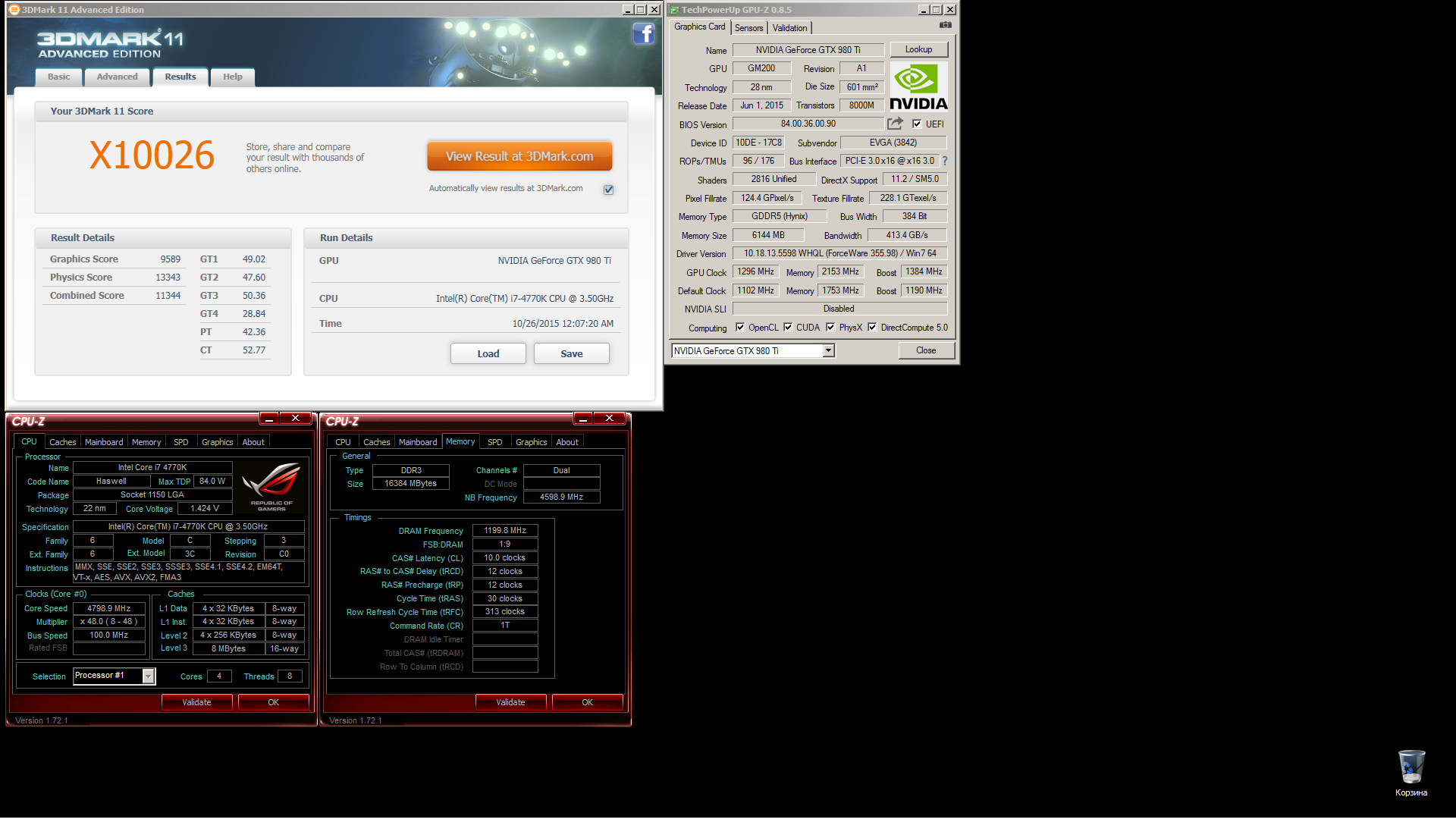The height and width of the screenshot is (819, 1456).
Task: Open SPD tab in left CPU-Z window
Action: pyautogui.click(x=180, y=442)
